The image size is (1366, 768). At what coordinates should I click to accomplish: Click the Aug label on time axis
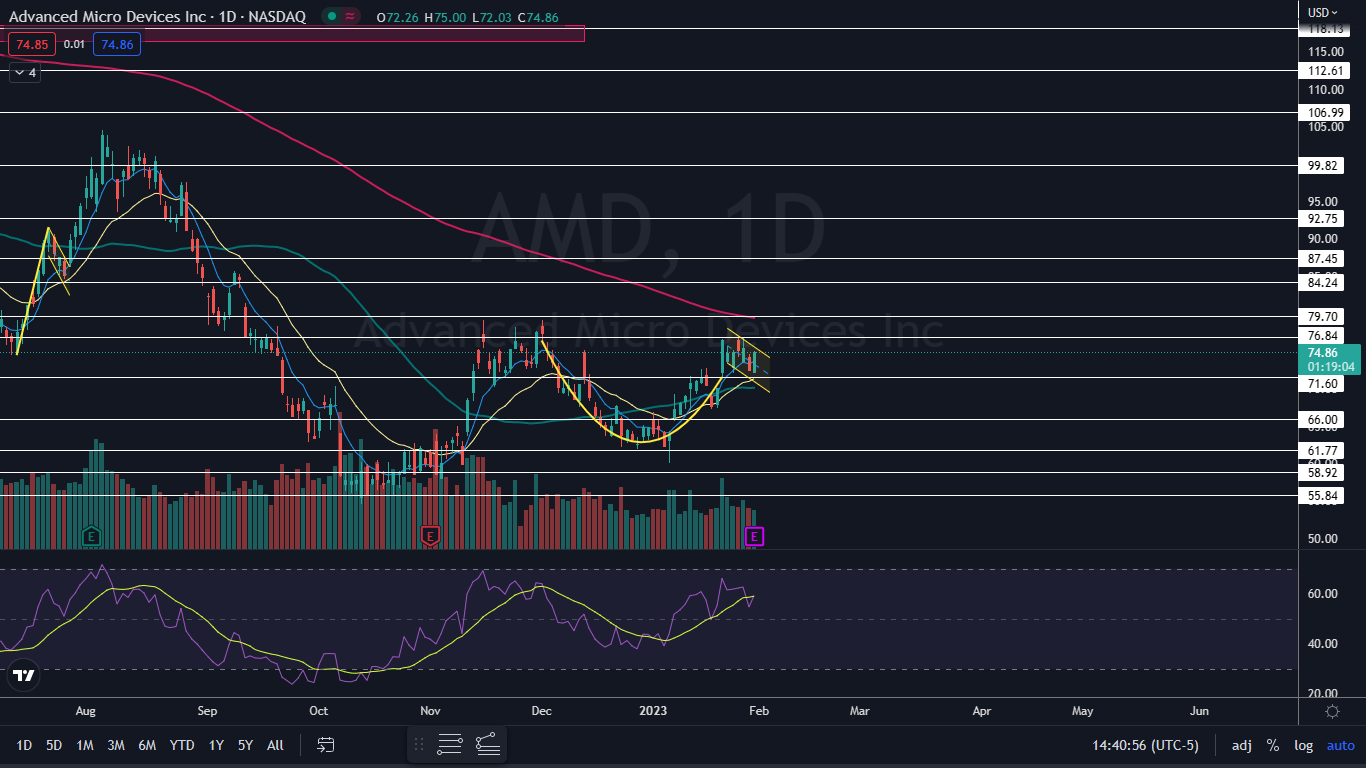[x=86, y=711]
